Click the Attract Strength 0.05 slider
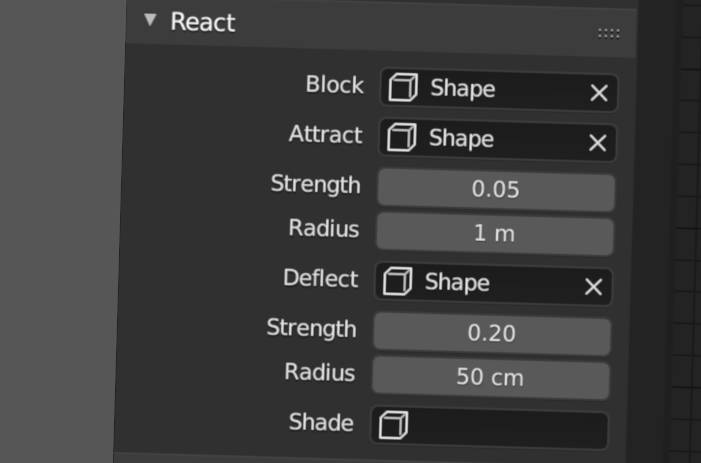This screenshot has height=463, width=701. (x=496, y=190)
